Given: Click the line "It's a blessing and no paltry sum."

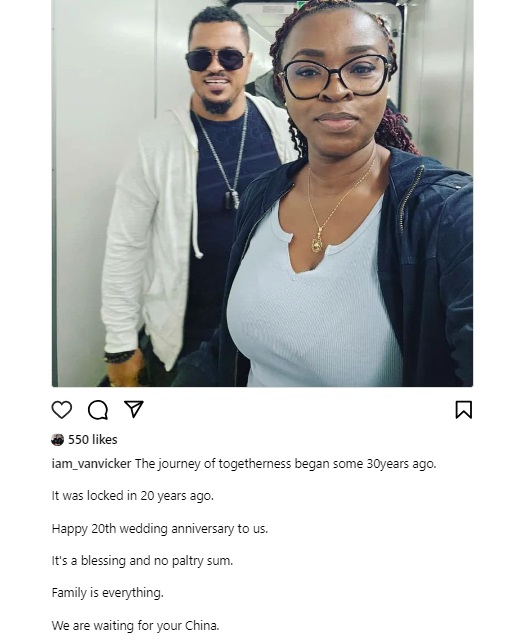Looking at the screenshot, I should tap(142, 561).
